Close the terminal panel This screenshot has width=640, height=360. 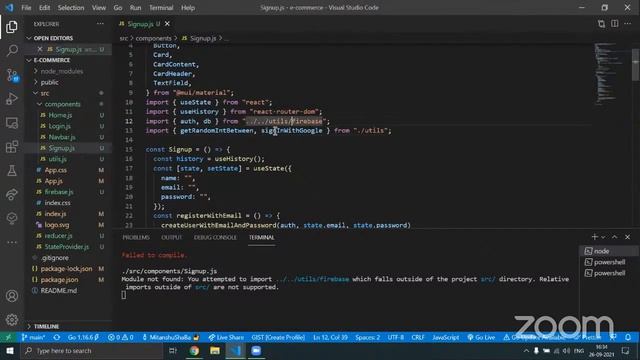pos(628,237)
